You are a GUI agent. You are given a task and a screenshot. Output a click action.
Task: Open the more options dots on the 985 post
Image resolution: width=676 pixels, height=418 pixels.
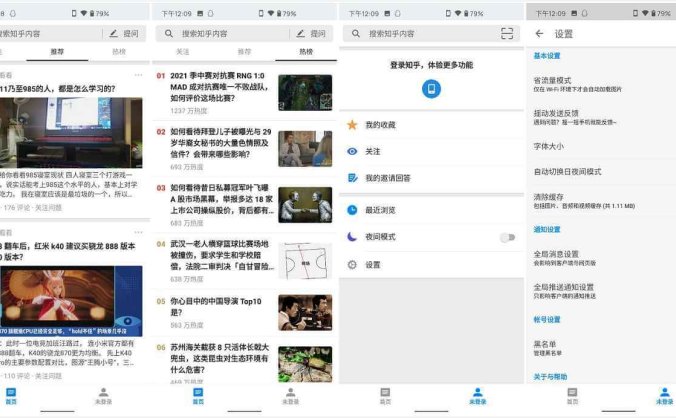pyautogui.click(x=138, y=75)
